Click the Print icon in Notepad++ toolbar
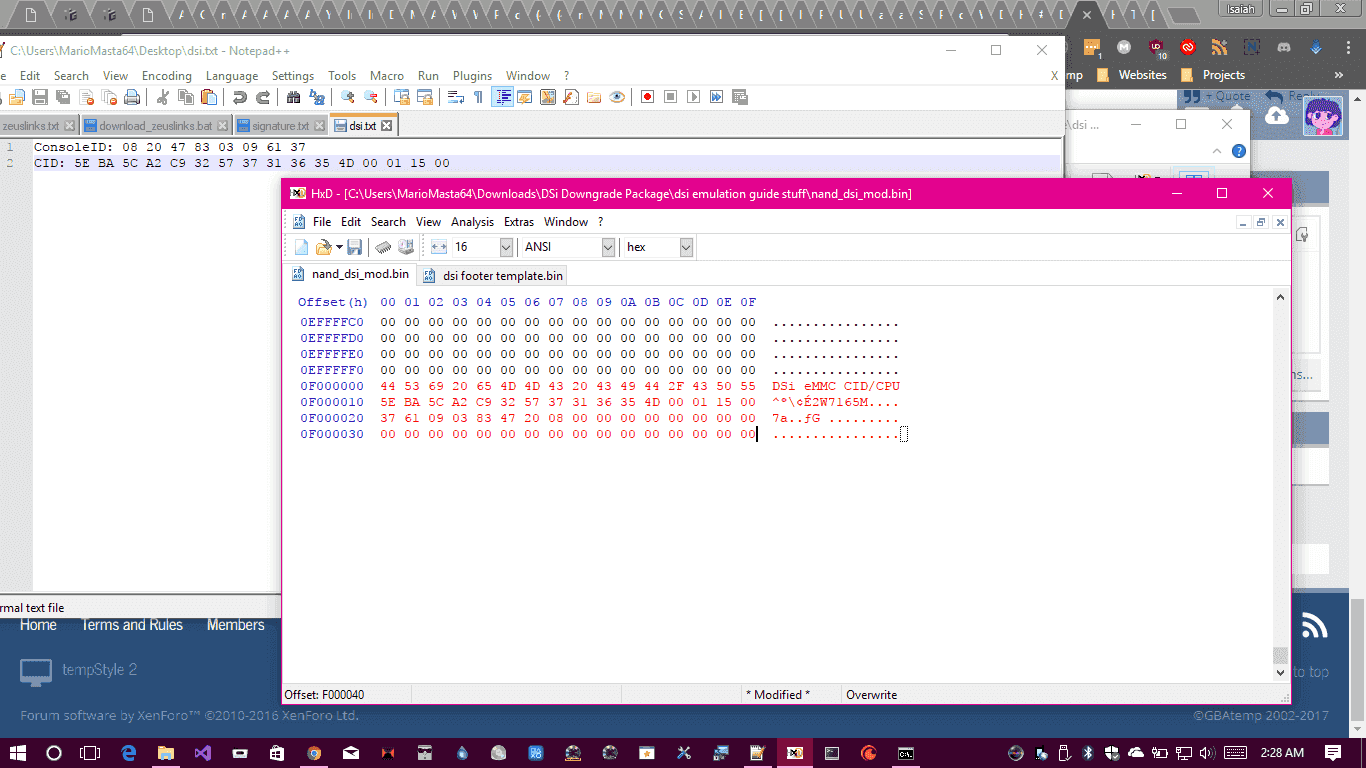Screen dimensions: 1366x768 click(x=132, y=97)
